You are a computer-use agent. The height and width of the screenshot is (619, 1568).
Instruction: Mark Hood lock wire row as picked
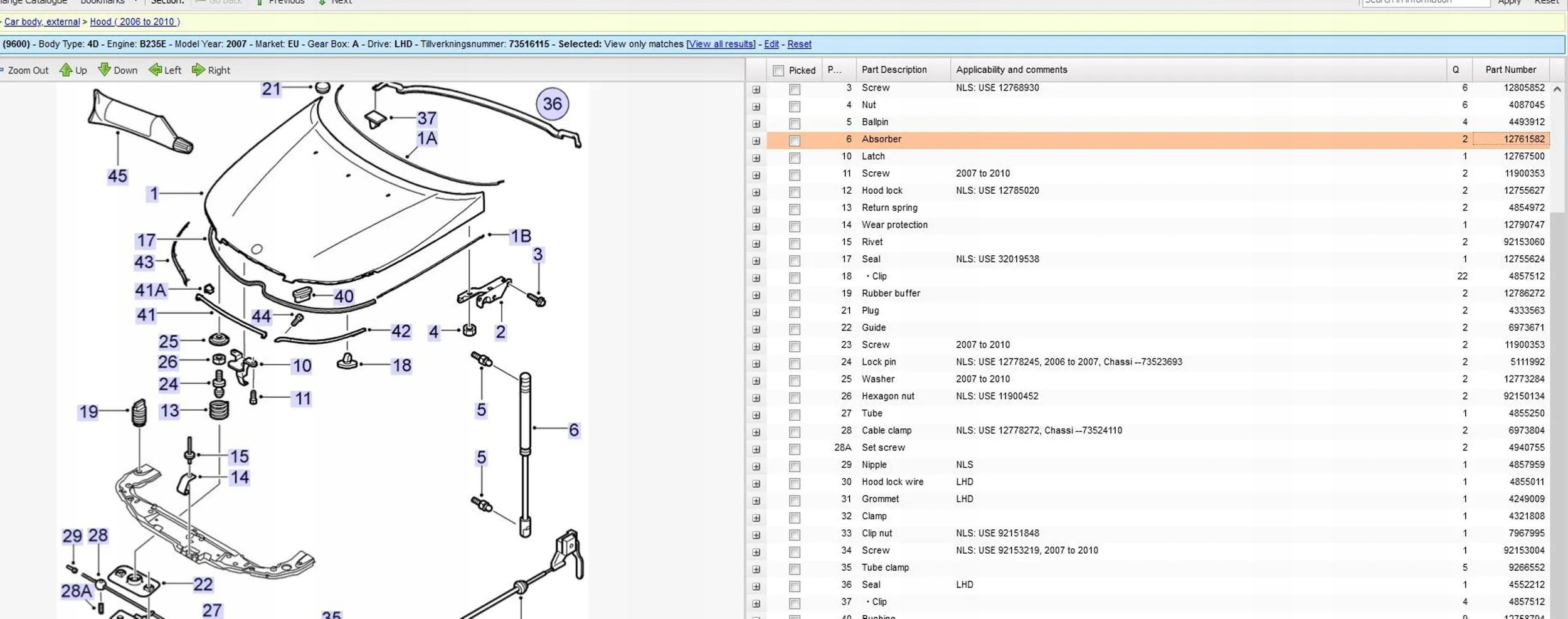tap(795, 484)
